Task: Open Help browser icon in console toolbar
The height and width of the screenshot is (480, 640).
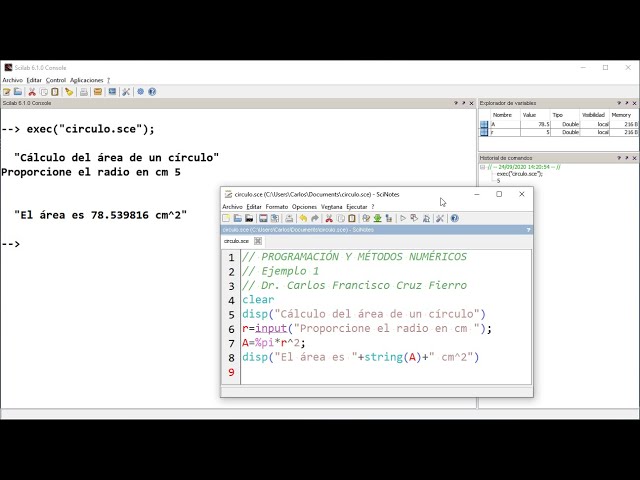Action: click(152, 92)
